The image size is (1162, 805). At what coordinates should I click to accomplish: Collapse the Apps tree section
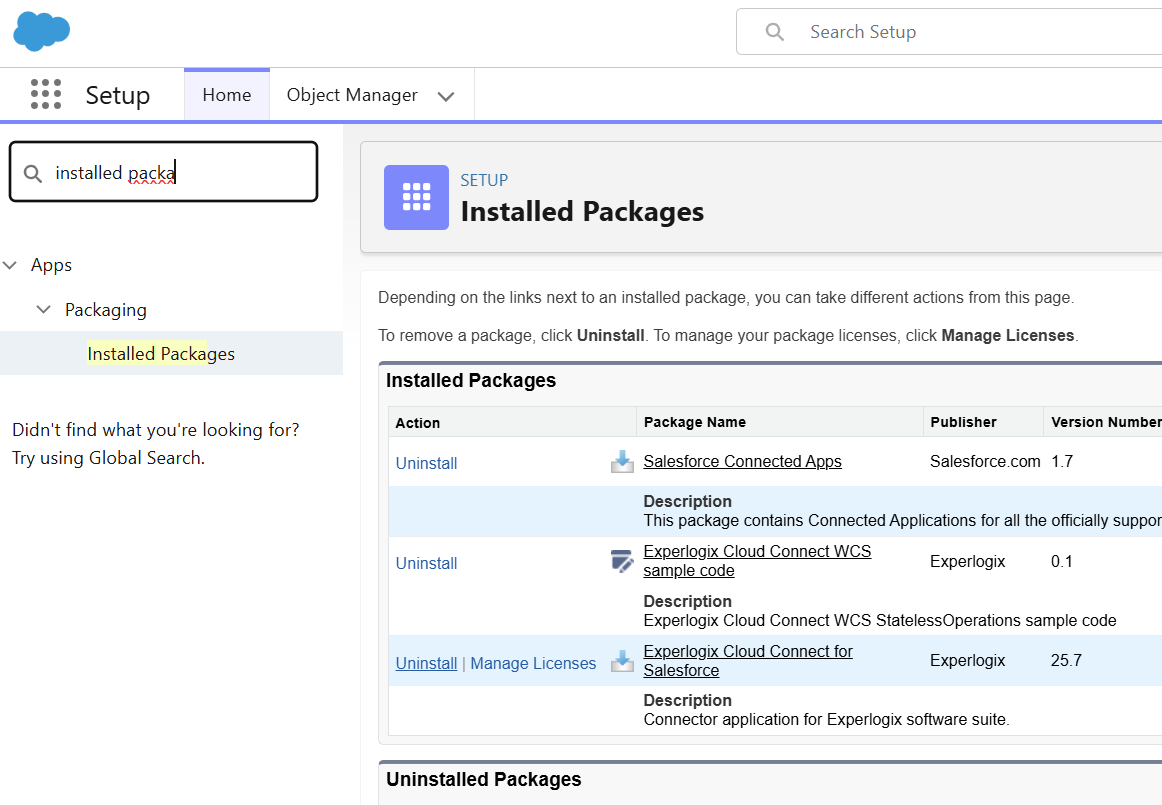(x=10, y=265)
